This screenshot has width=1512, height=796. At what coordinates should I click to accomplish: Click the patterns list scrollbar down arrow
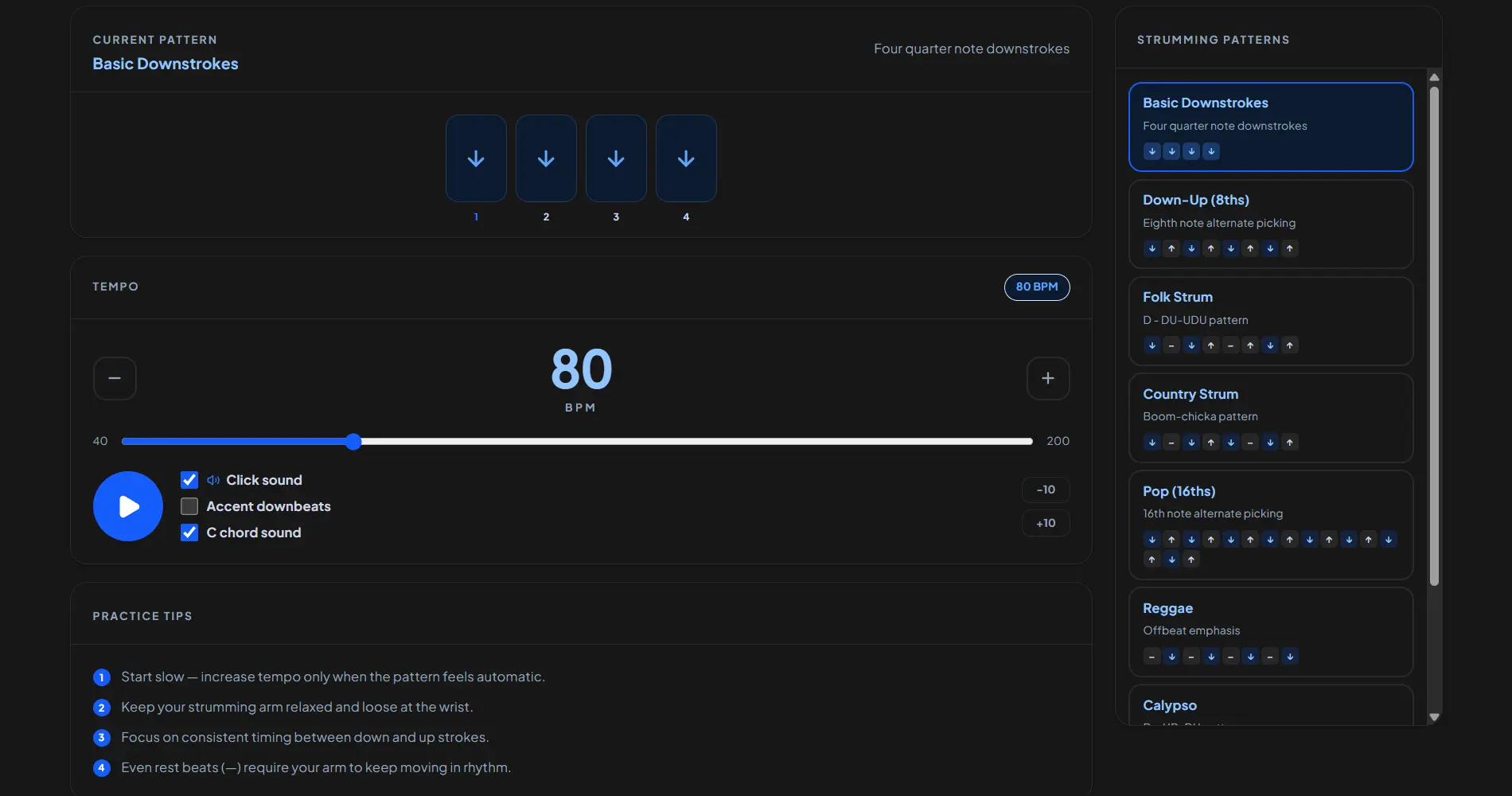[x=1434, y=717]
